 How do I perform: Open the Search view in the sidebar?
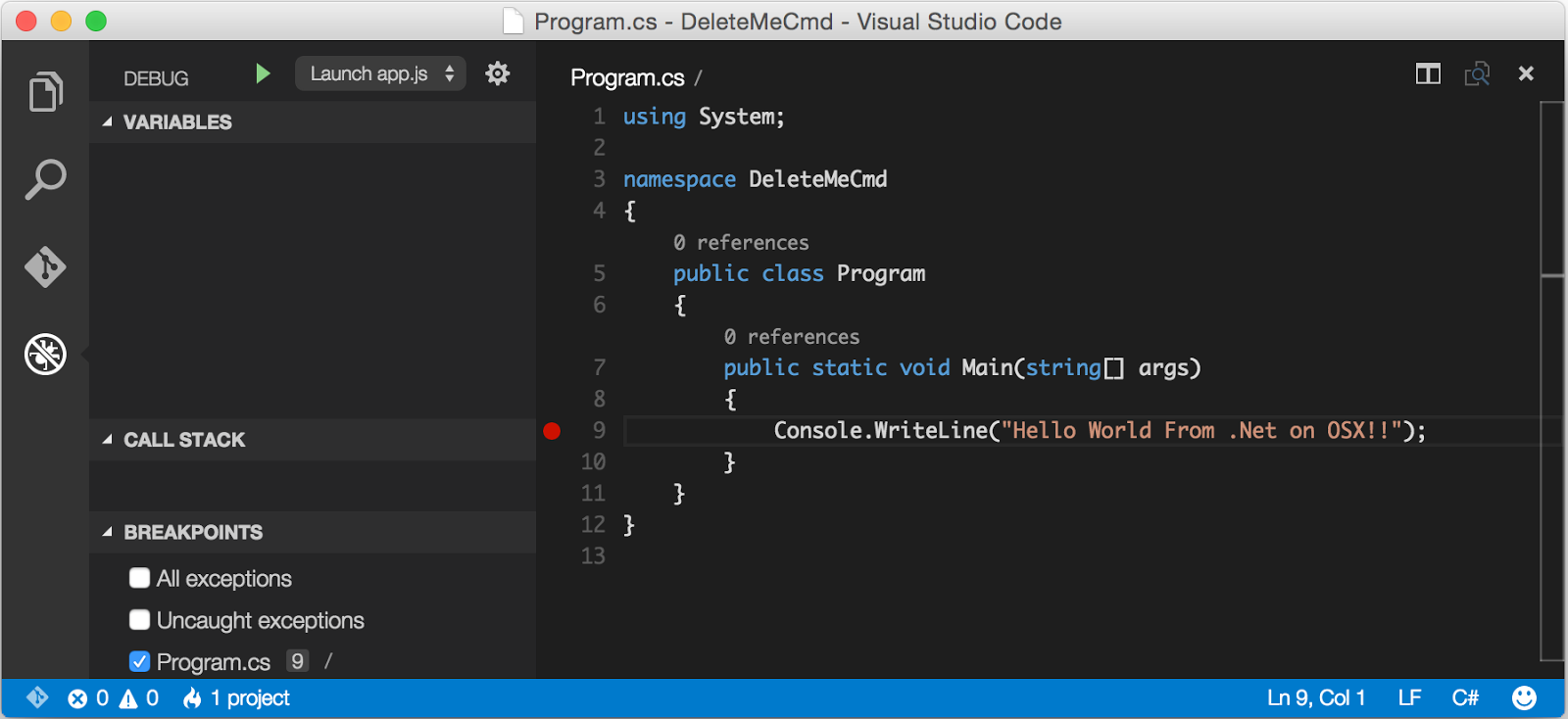[x=45, y=179]
